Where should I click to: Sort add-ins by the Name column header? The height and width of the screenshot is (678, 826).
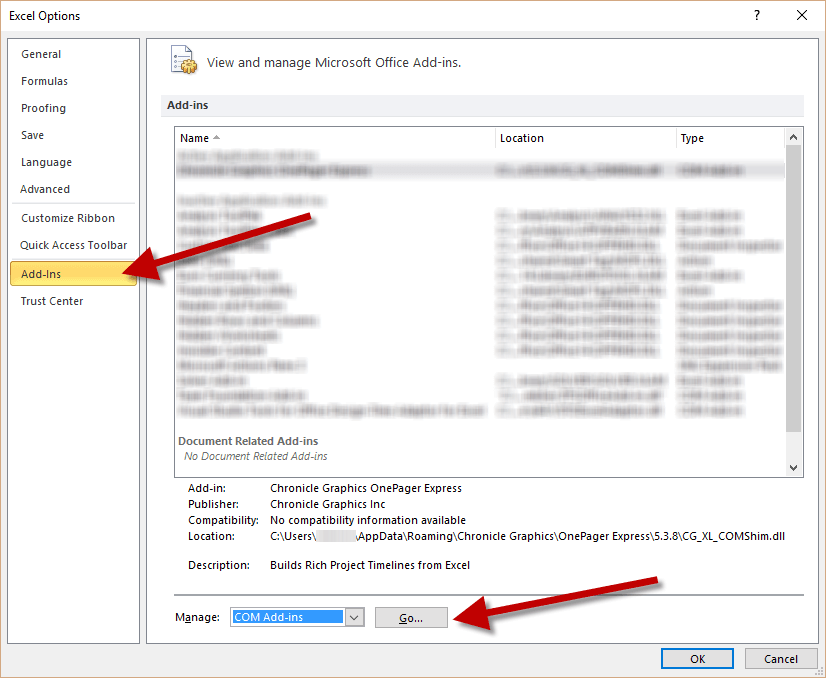click(x=193, y=138)
